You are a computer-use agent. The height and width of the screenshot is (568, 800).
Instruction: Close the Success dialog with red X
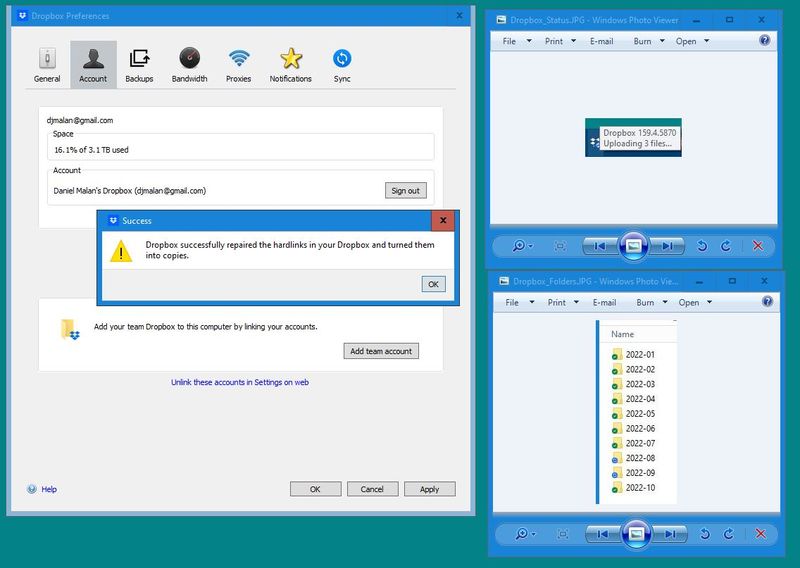pos(443,220)
